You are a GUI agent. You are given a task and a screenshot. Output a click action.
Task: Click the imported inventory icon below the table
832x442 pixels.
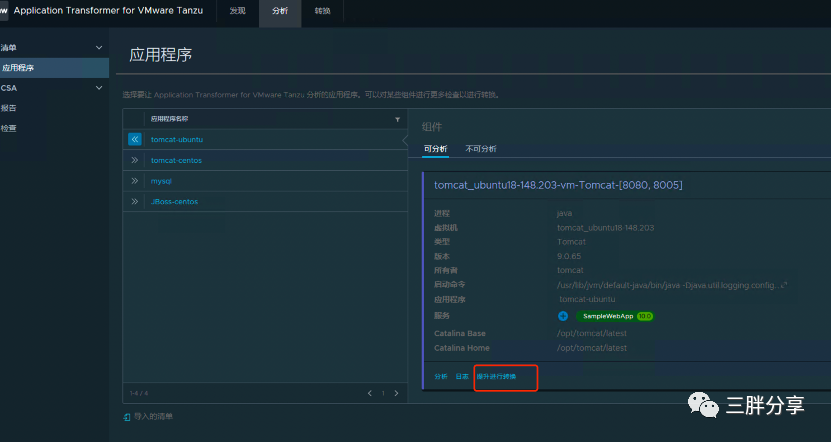click(x=127, y=417)
